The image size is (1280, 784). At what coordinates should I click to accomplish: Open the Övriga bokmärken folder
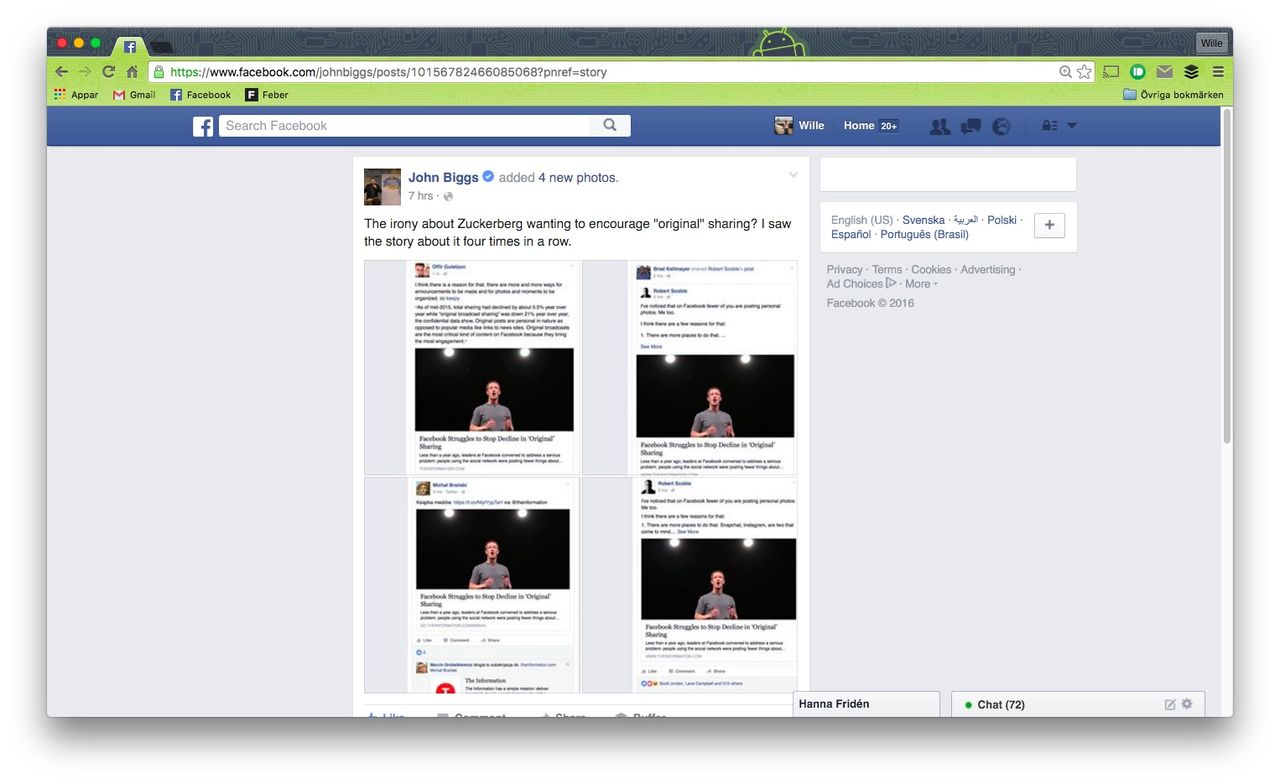point(1173,95)
